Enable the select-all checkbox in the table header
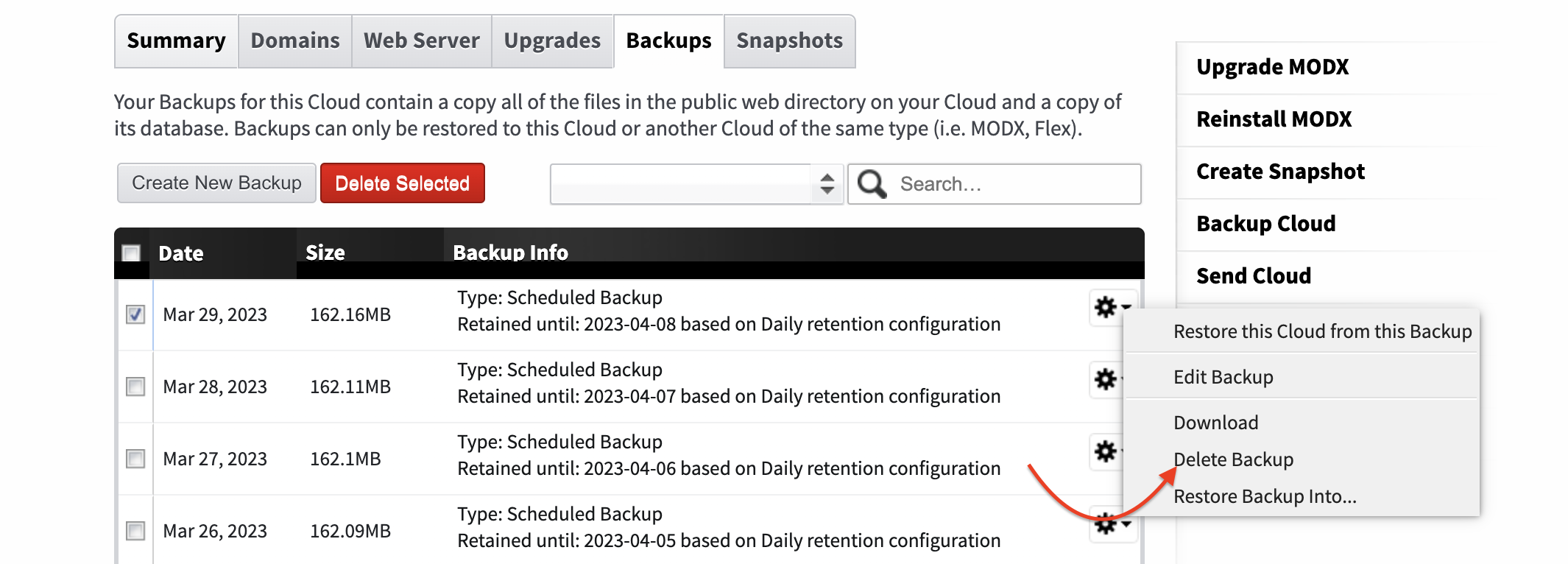The width and height of the screenshot is (1568, 564). (131, 252)
